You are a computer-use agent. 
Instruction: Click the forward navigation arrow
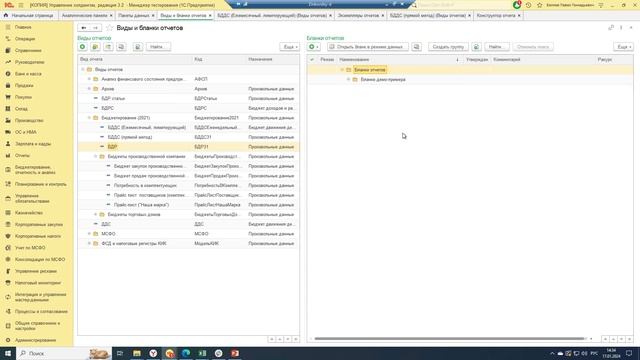click(96, 28)
